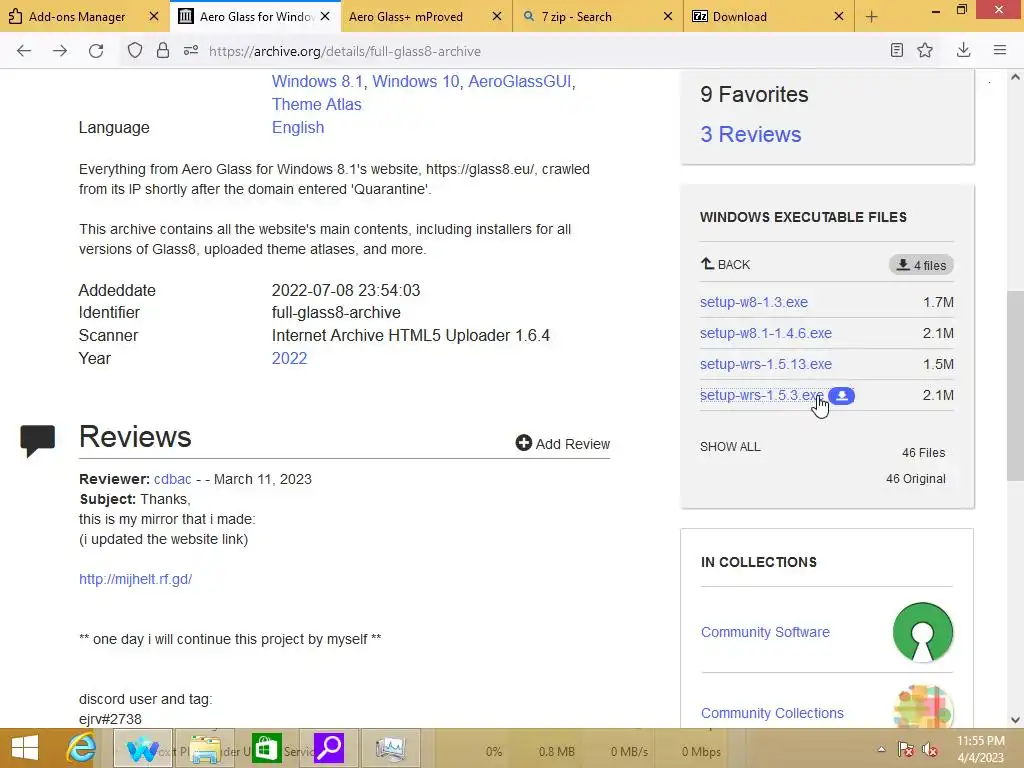Click the speech bubble Reviews icon
This screenshot has width=1024, height=768.
tap(37, 440)
